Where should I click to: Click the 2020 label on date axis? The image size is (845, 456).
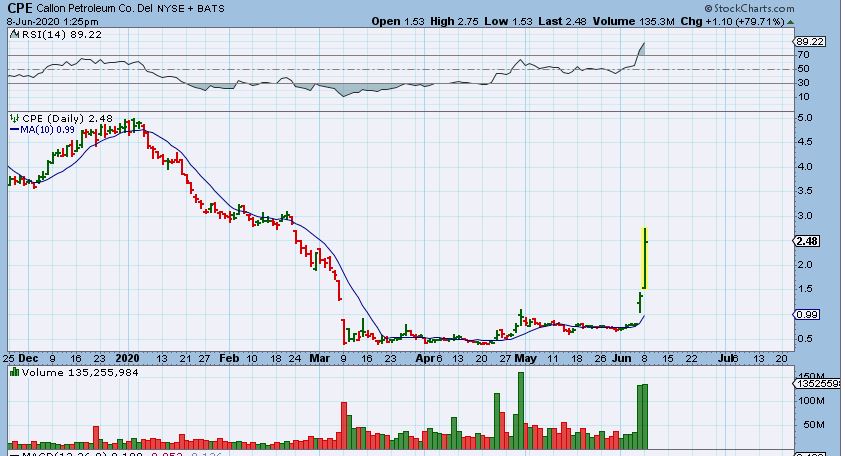pyautogui.click(x=127, y=358)
